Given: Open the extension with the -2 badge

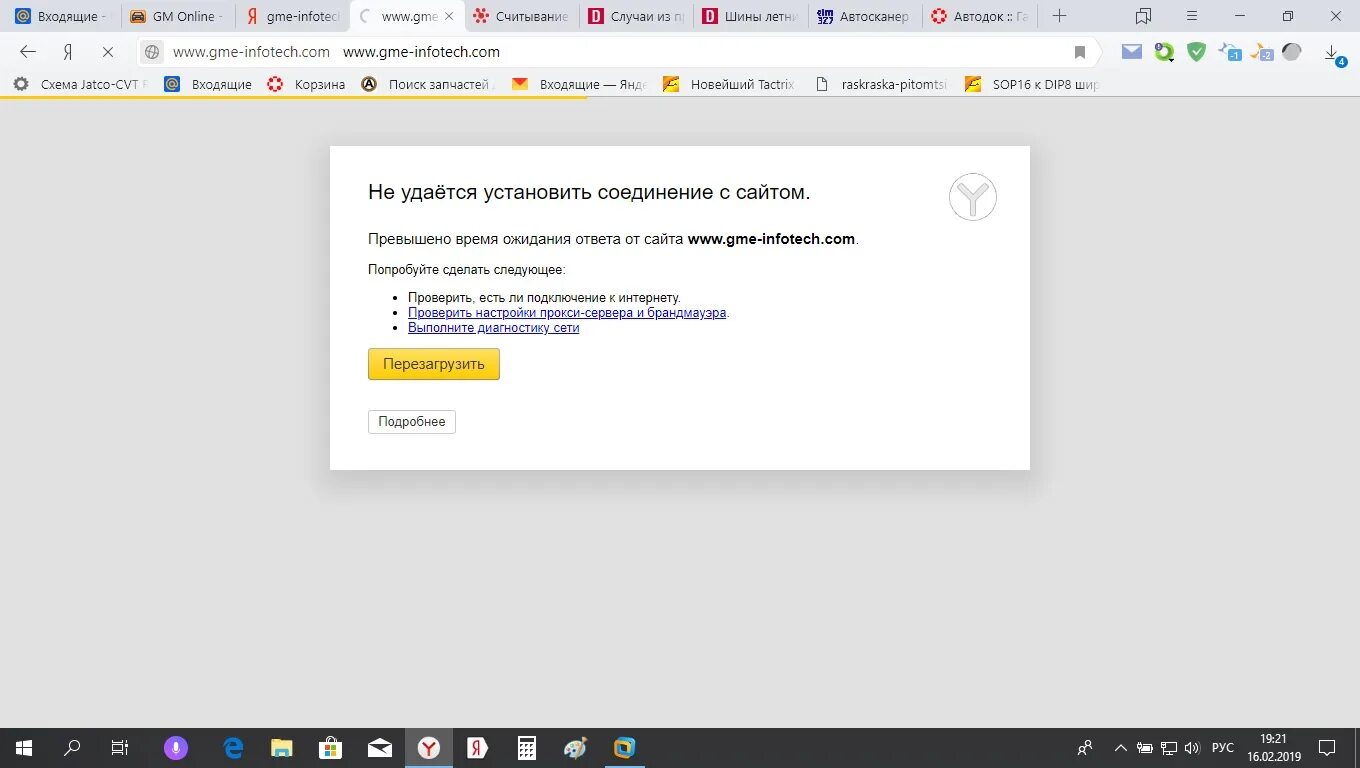Looking at the screenshot, I should coord(1262,52).
